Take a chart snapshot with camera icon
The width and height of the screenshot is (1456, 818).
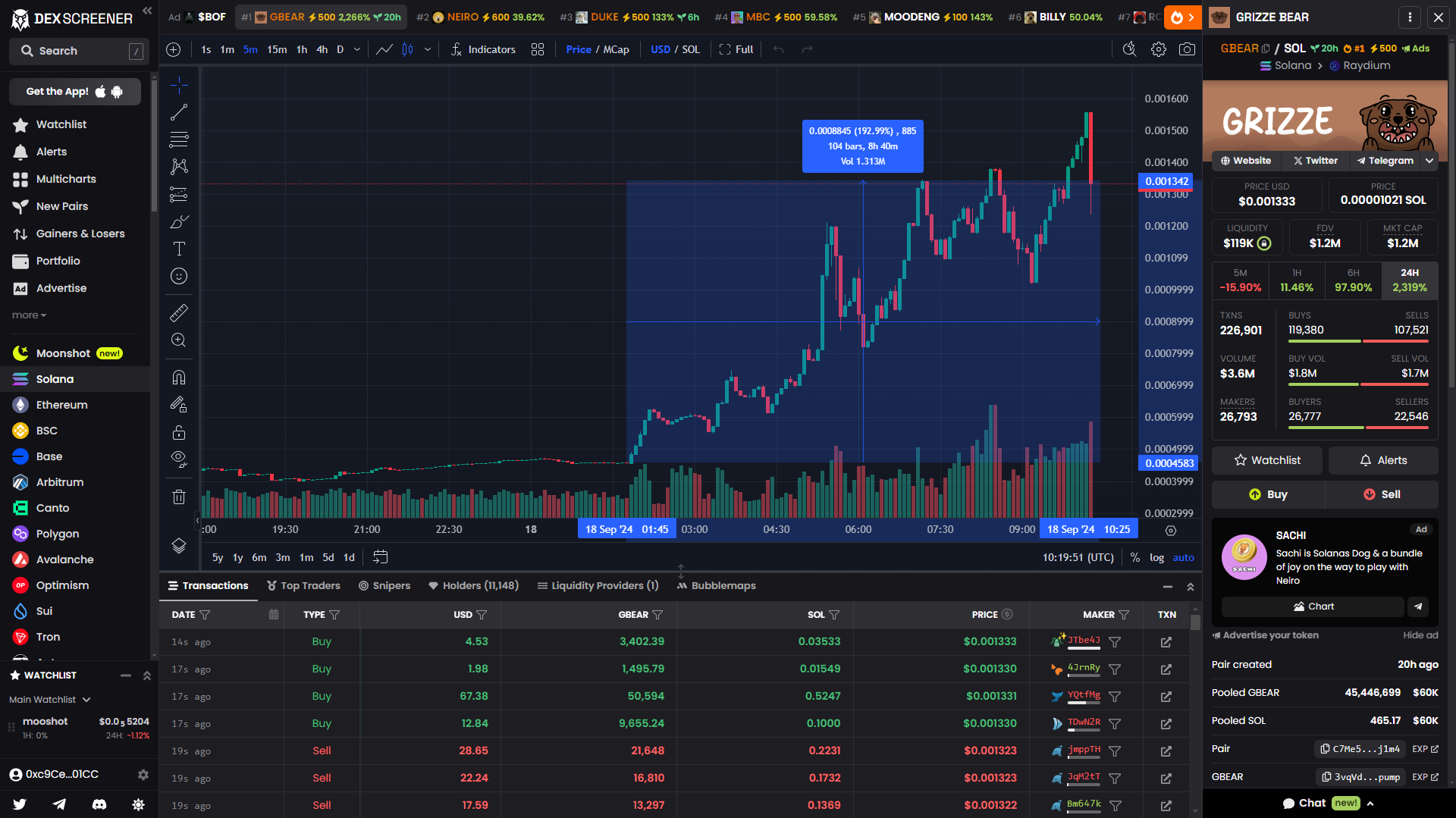coord(1187,49)
